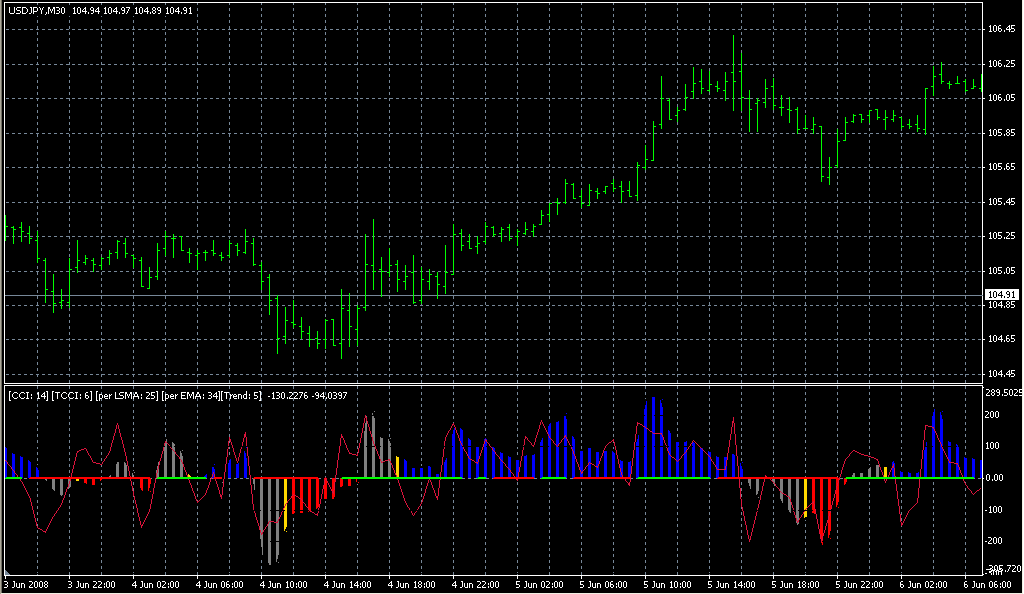Click the first yellow bar below zero line

tap(286, 504)
